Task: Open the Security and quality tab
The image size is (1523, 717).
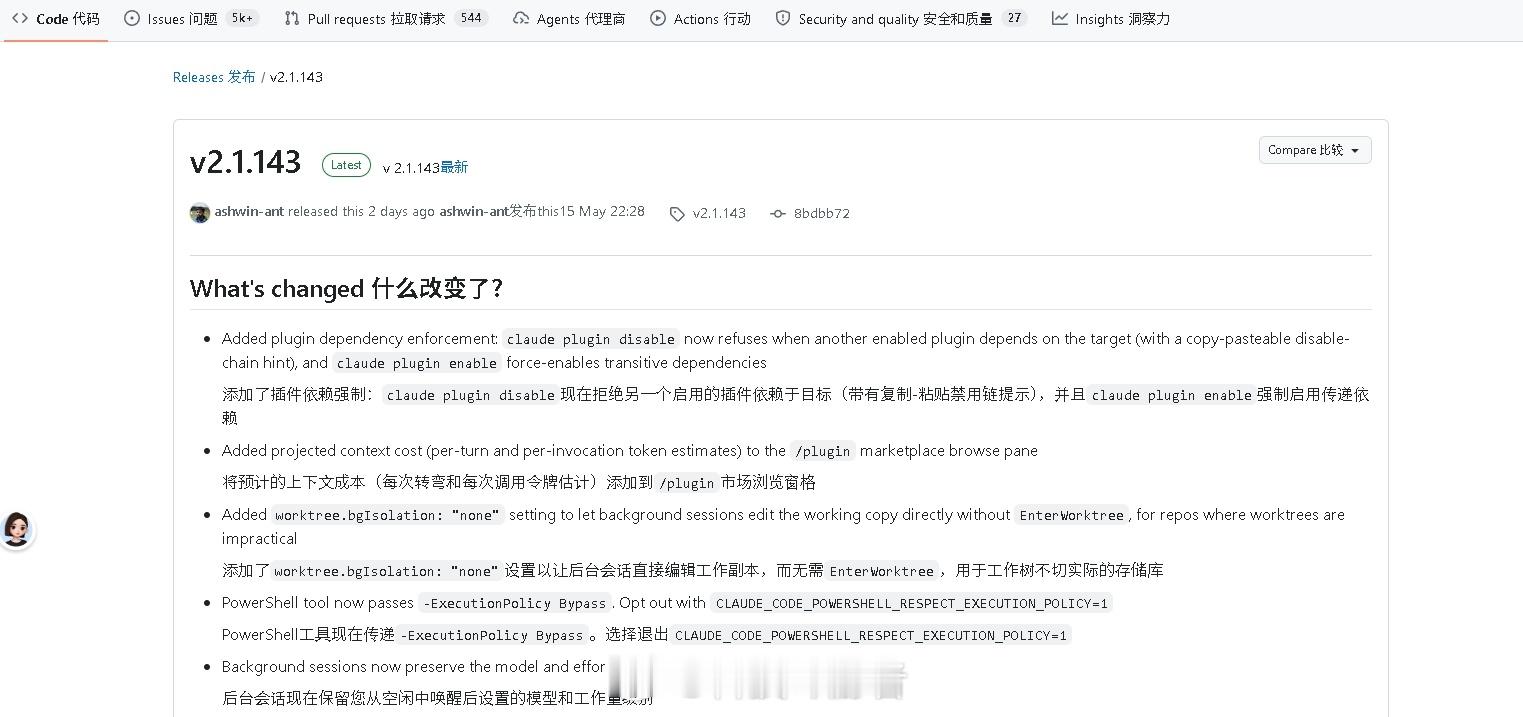Action: click(x=901, y=18)
